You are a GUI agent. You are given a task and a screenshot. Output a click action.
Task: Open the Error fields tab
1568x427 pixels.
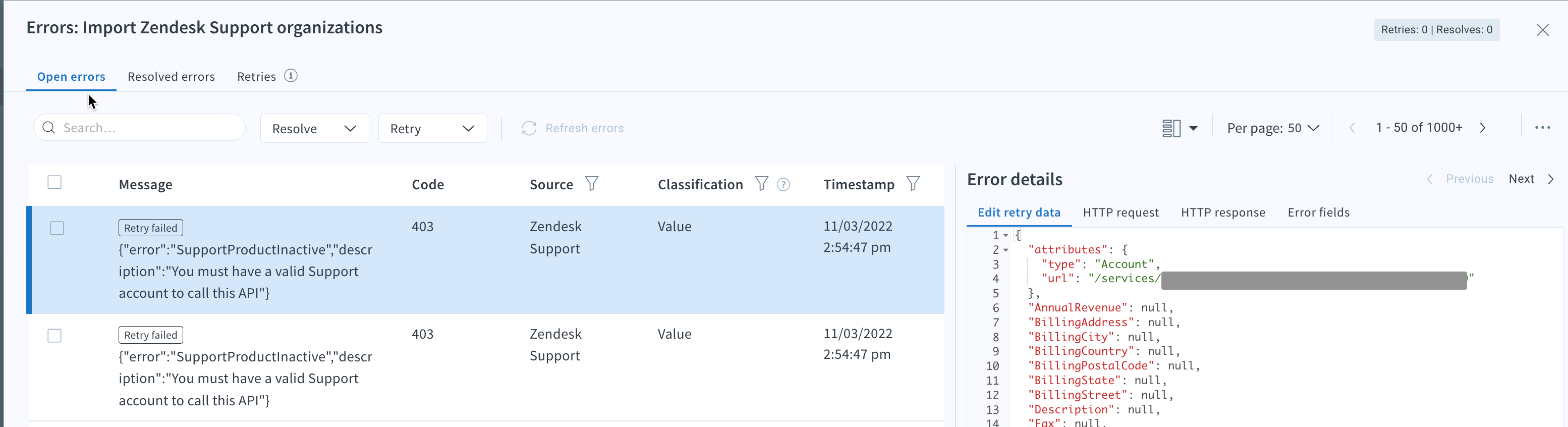coord(1318,212)
